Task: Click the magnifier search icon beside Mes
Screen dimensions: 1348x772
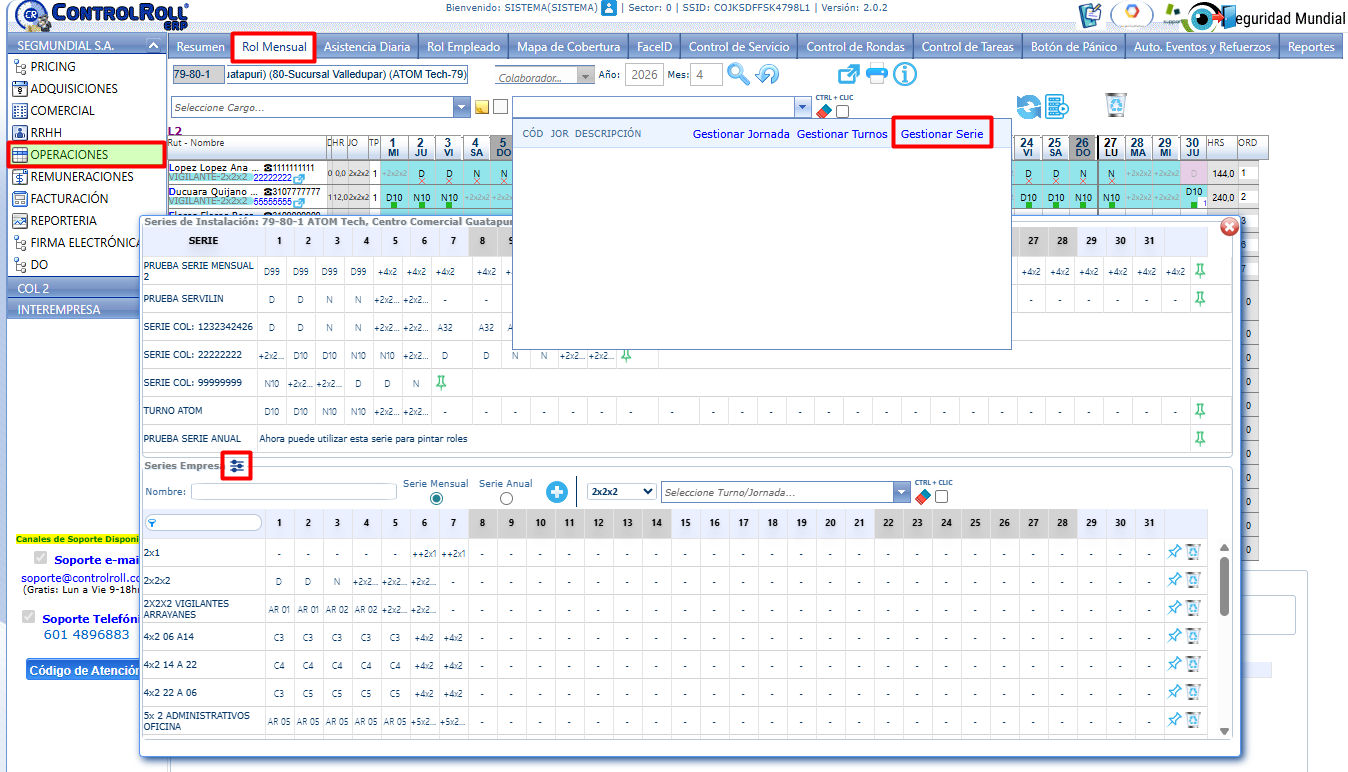Action: pyautogui.click(x=738, y=74)
